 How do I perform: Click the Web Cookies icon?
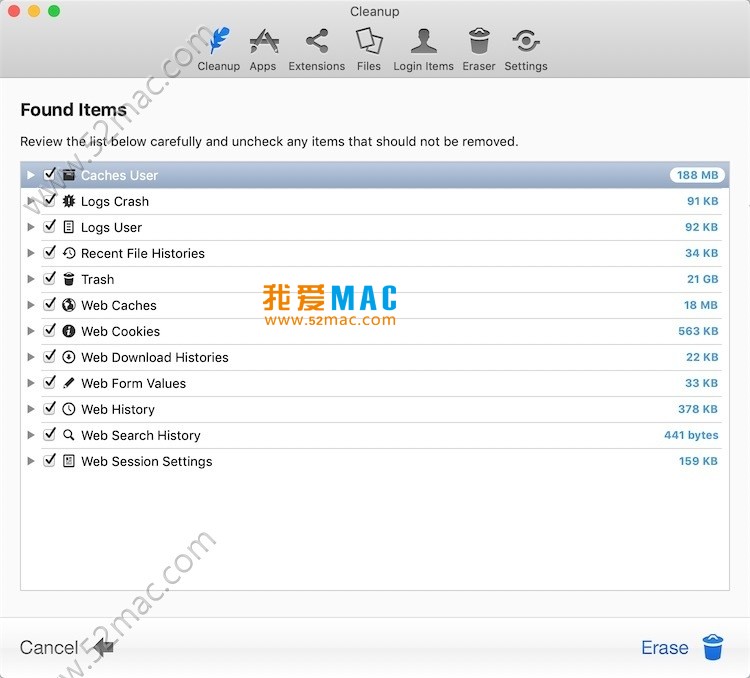(x=69, y=331)
